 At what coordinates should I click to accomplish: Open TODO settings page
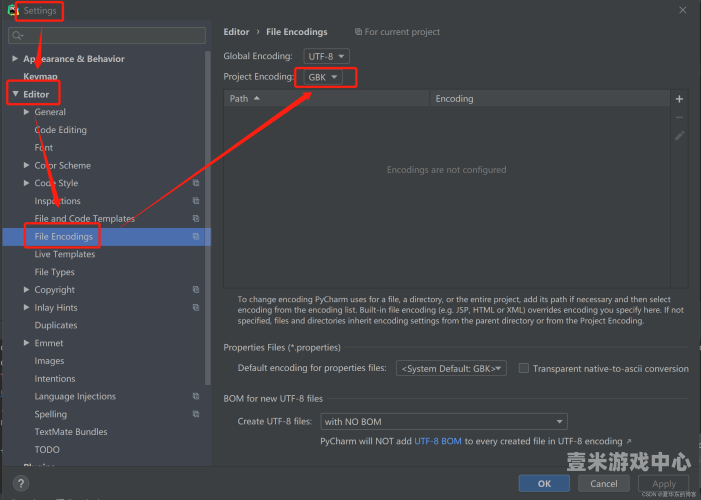(x=47, y=449)
